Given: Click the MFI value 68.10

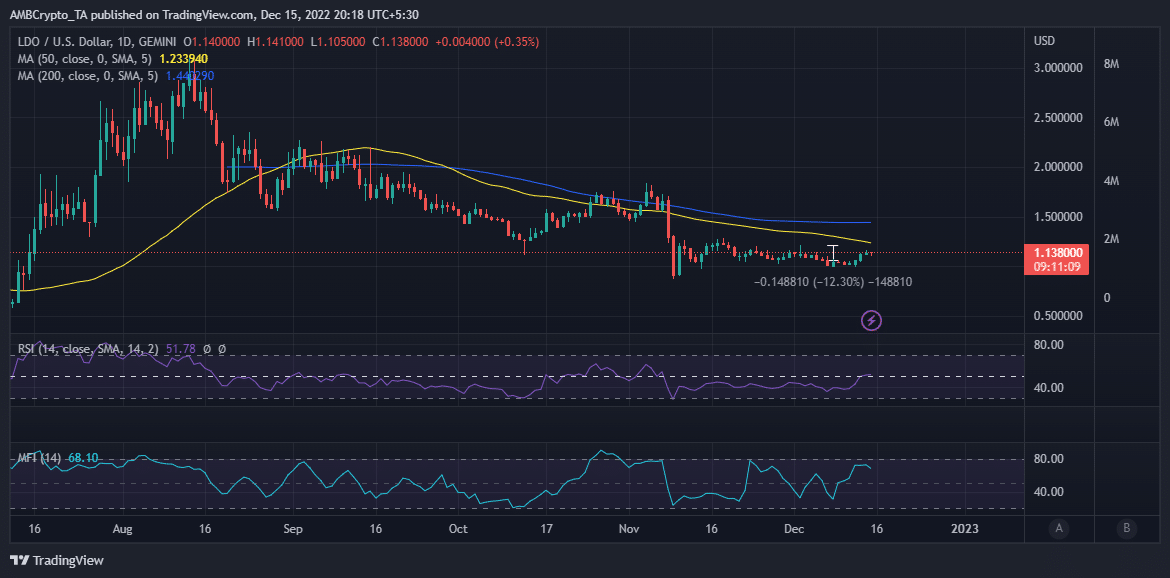Looking at the screenshot, I should point(82,458).
